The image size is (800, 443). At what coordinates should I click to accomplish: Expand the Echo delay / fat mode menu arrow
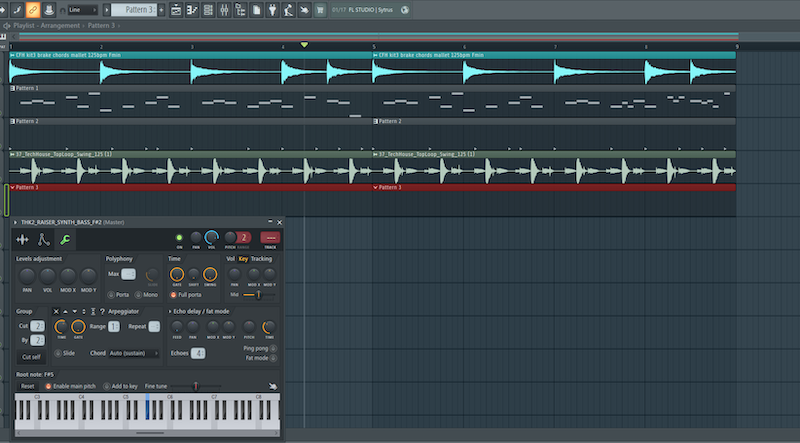click(x=169, y=312)
